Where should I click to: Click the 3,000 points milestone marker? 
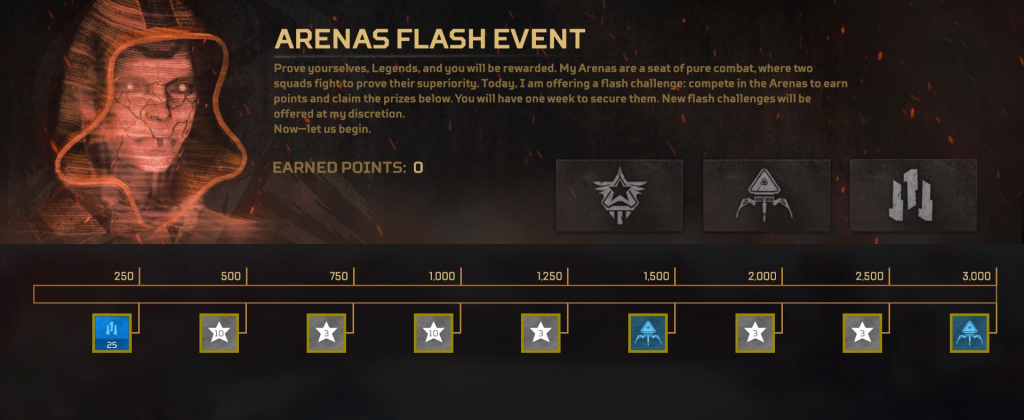pyautogui.click(x=976, y=276)
